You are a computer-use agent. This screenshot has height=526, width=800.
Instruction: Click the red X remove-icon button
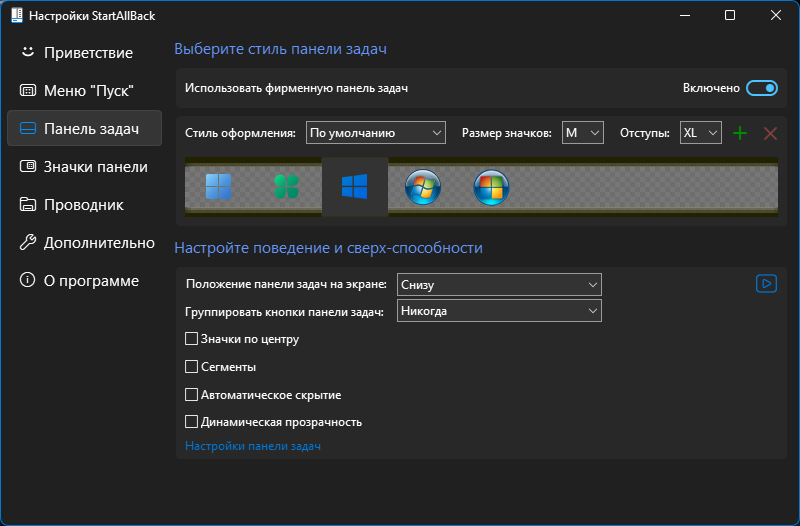770,134
